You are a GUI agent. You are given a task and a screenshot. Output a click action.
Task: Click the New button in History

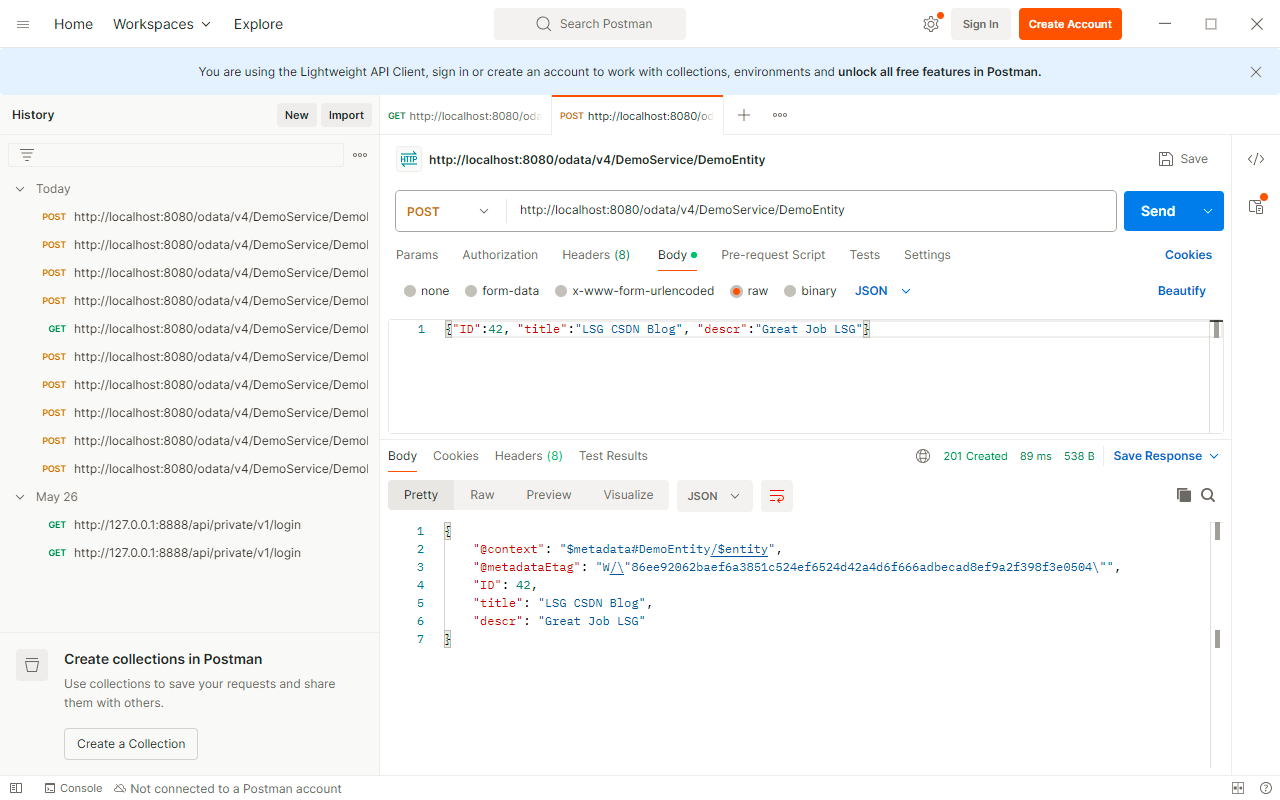click(297, 115)
